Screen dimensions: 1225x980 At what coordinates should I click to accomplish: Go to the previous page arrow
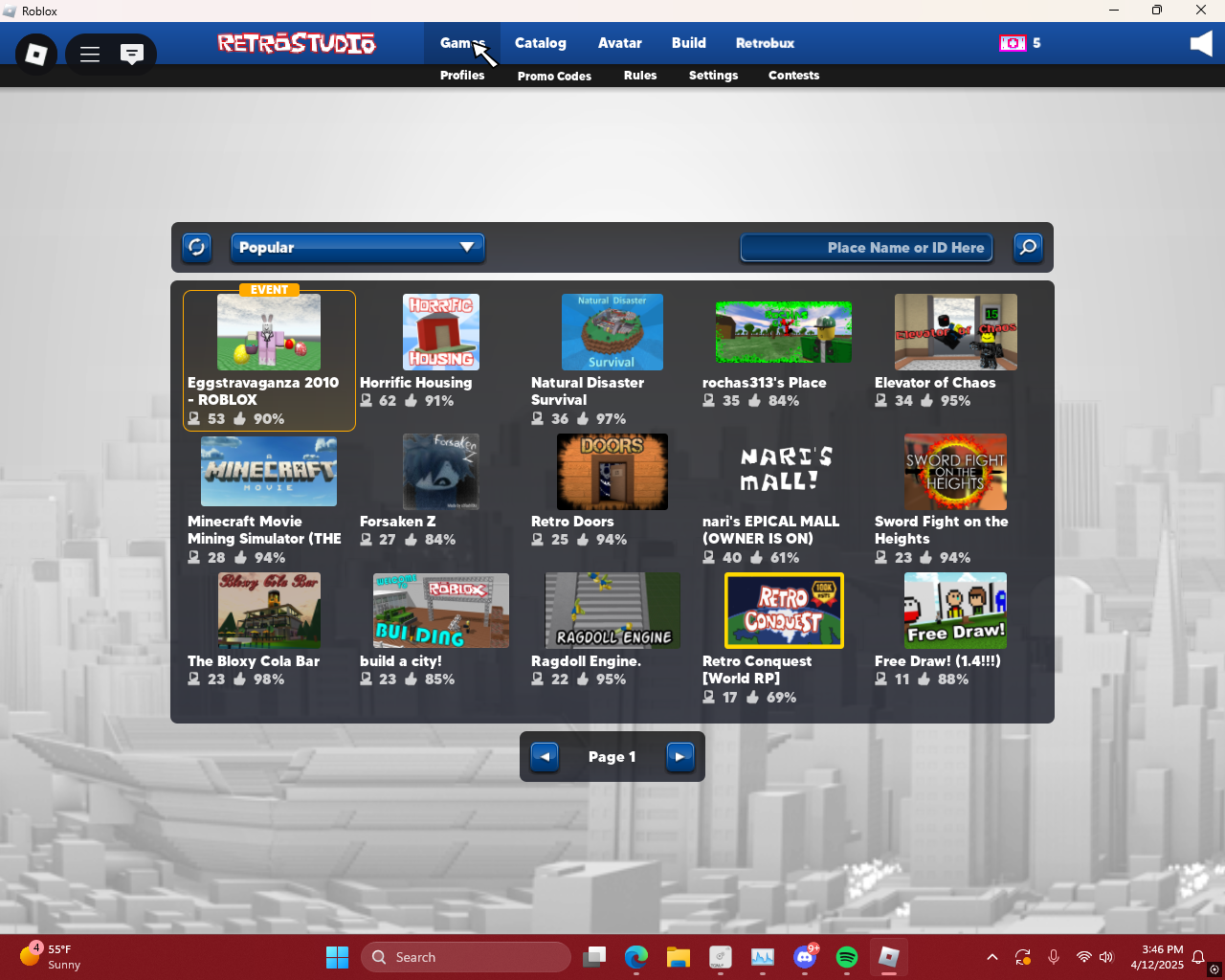point(545,756)
